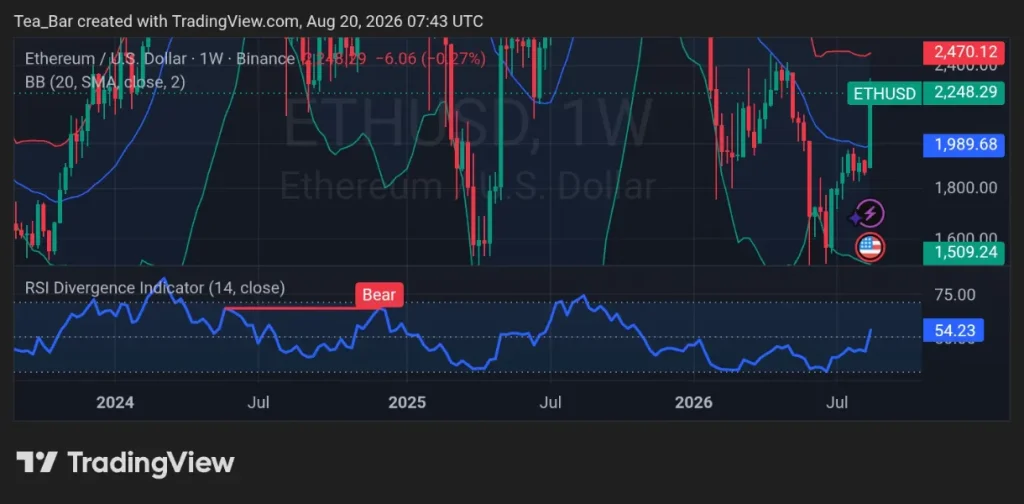Click the US flag economic event icon

(870, 247)
